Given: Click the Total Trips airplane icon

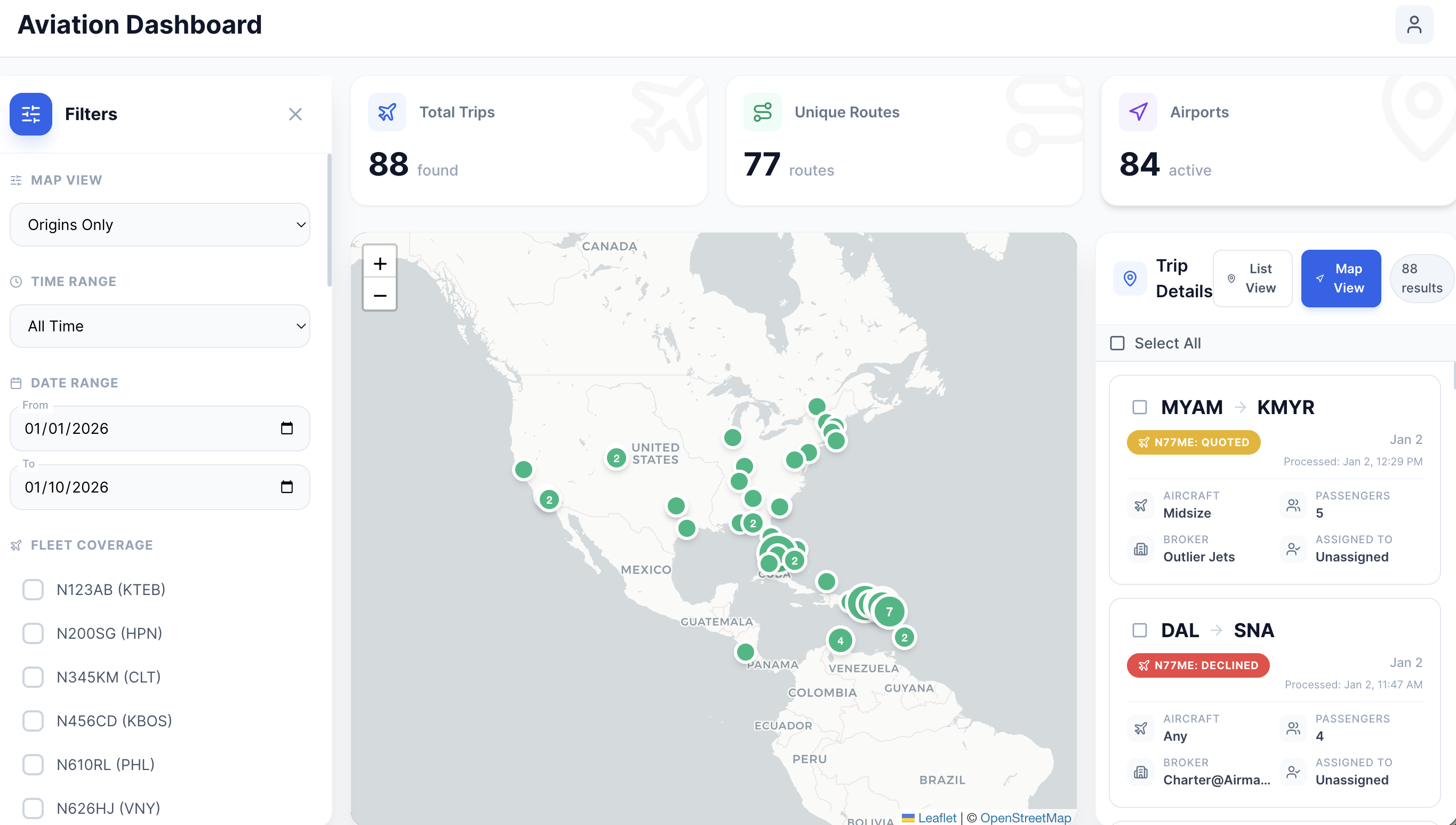Looking at the screenshot, I should [x=387, y=112].
